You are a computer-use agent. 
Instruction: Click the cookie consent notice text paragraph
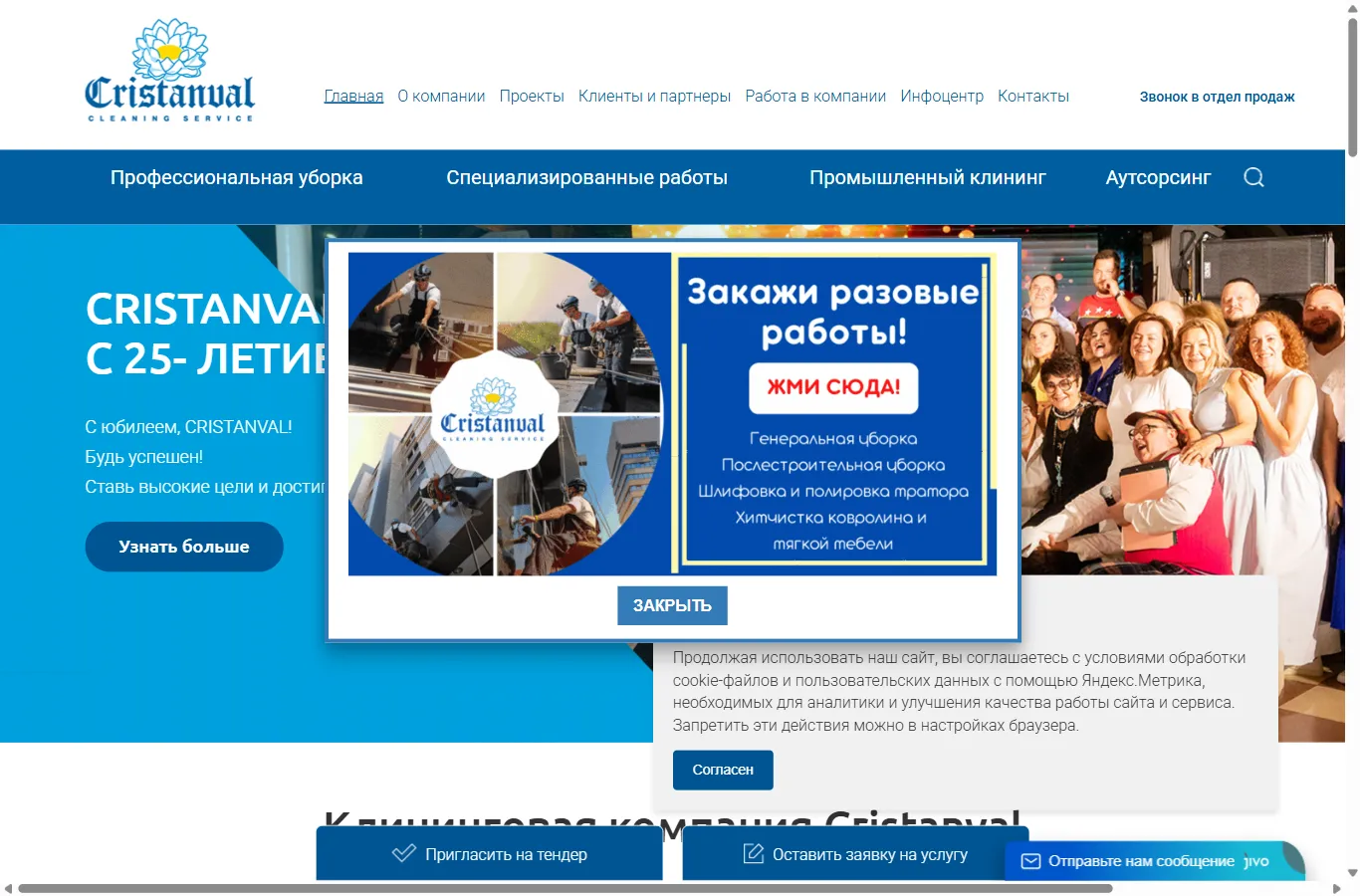[960, 691]
